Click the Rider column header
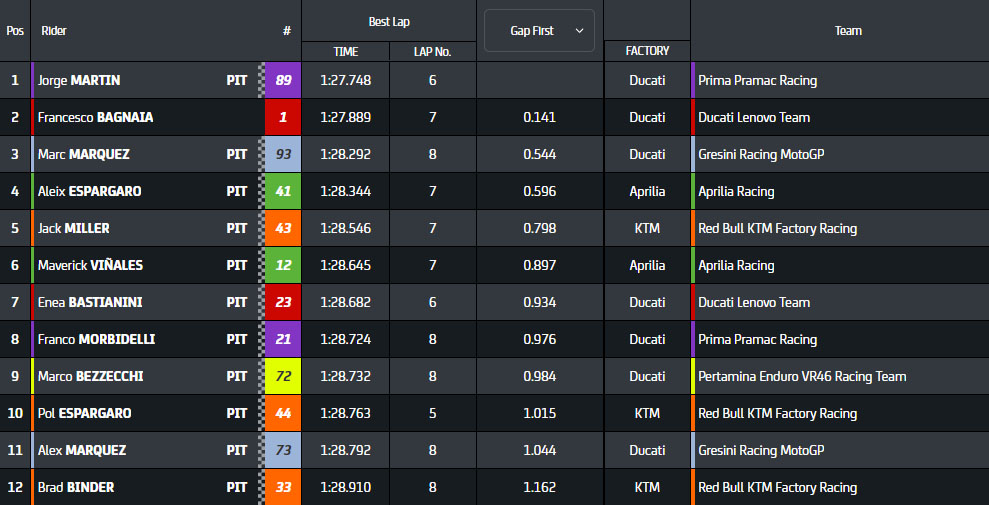This screenshot has height=505, width=989. [54, 31]
